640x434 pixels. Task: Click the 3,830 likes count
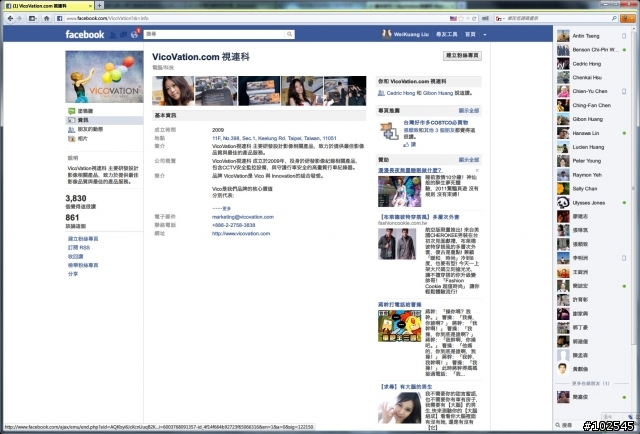[76, 198]
